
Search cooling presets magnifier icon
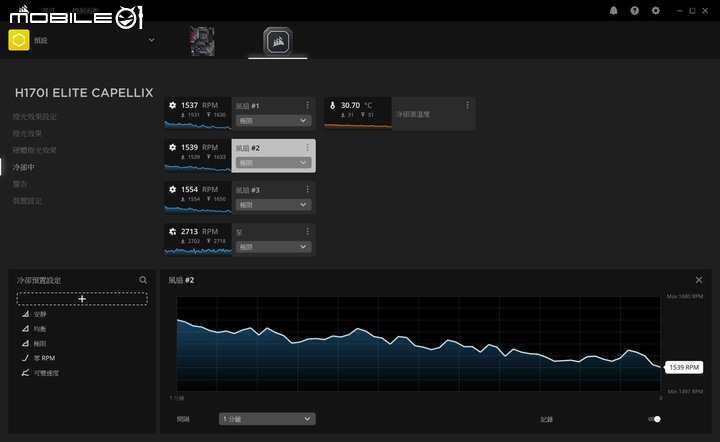point(143,280)
